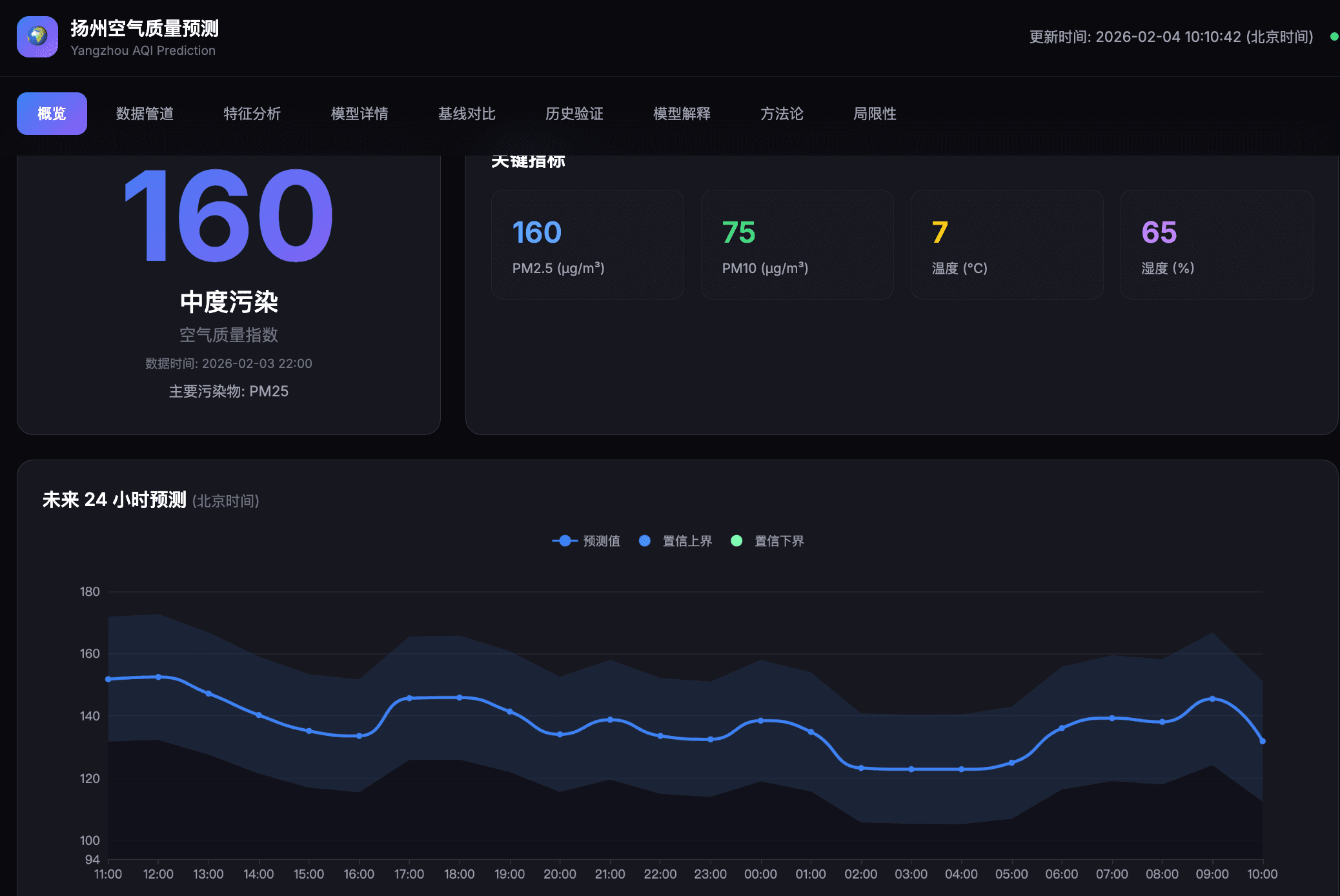Open the 方法论 tab
The width and height of the screenshot is (1340, 896).
[x=782, y=114]
